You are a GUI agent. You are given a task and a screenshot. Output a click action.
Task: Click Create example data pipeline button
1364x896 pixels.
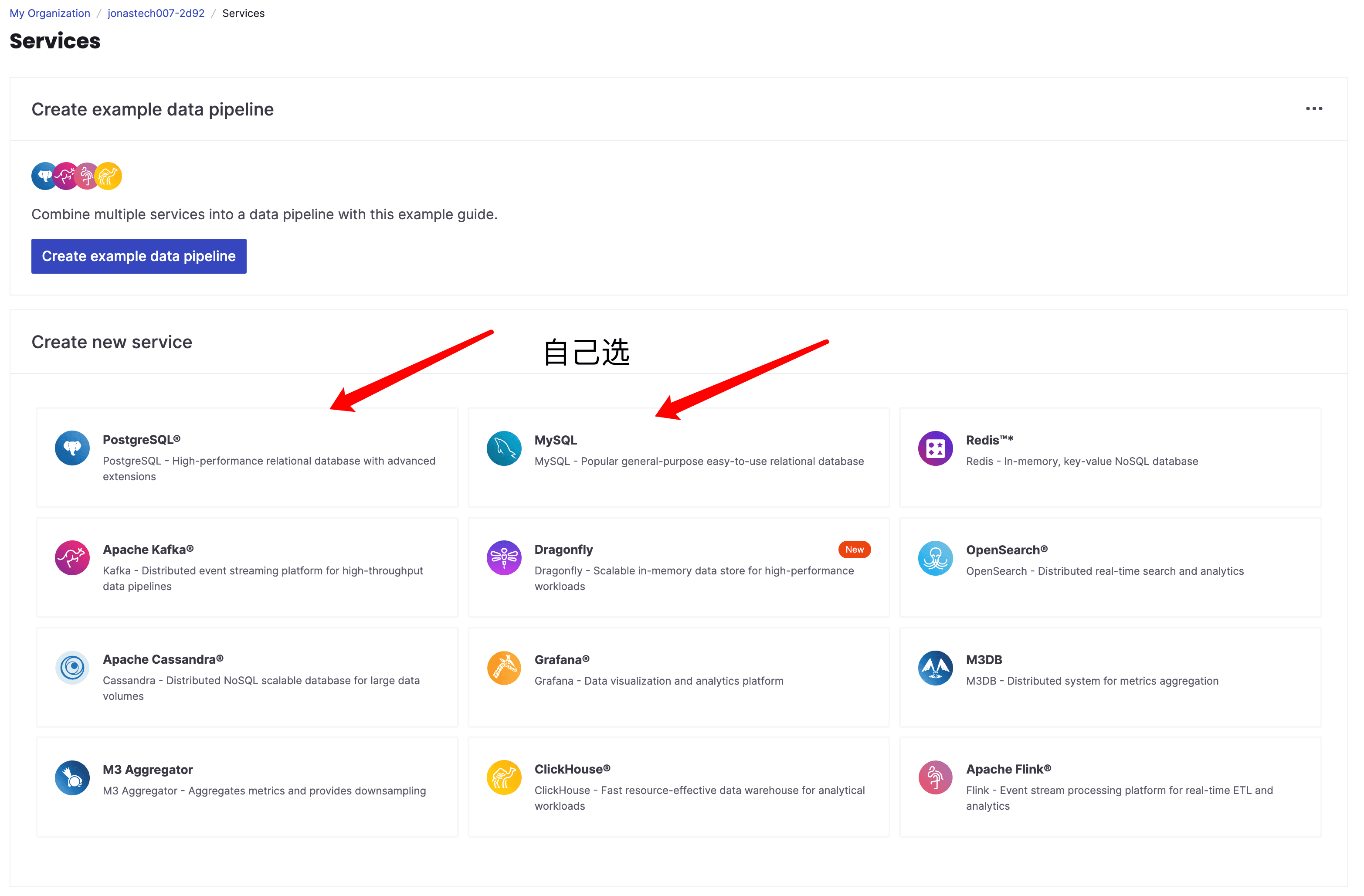click(139, 256)
